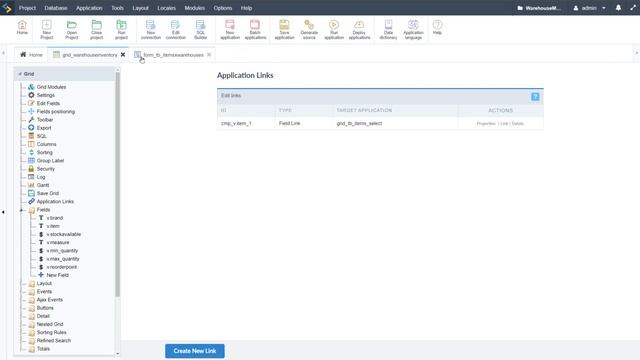Viewport: 640px width, 360px height.
Task: Open the Database menu
Action: (56, 8)
